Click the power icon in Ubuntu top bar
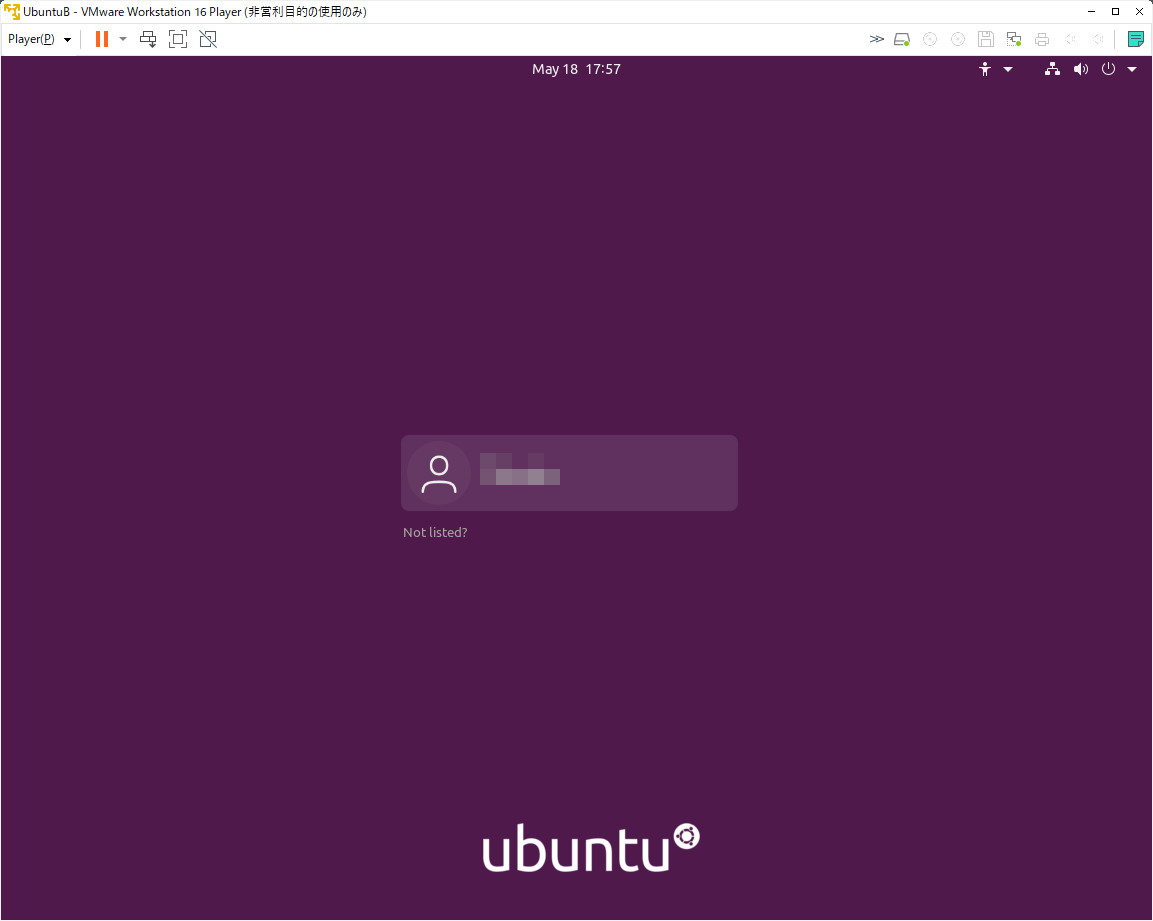 pos(1108,69)
